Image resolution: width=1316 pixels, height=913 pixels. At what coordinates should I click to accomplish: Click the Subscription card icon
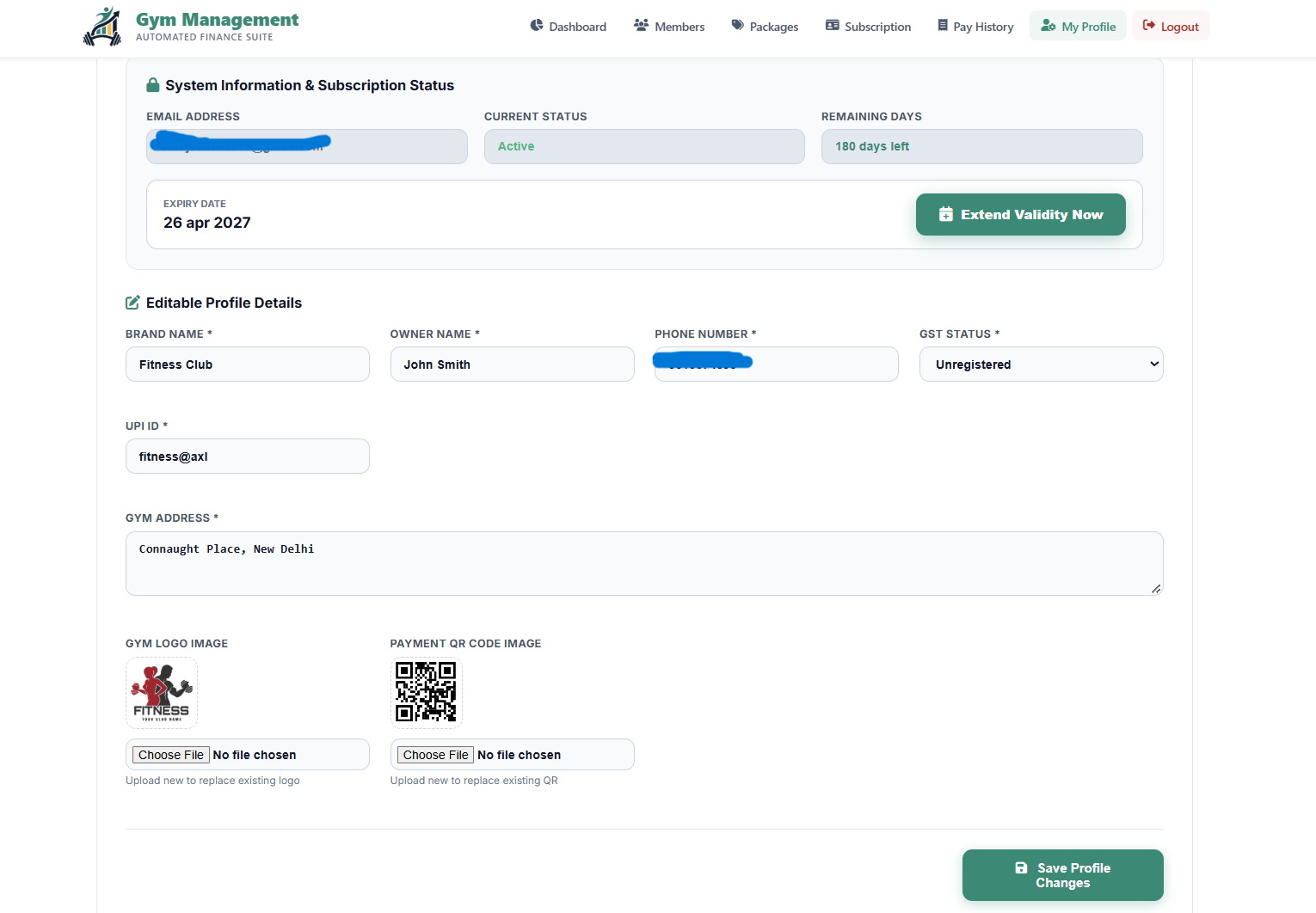[833, 26]
